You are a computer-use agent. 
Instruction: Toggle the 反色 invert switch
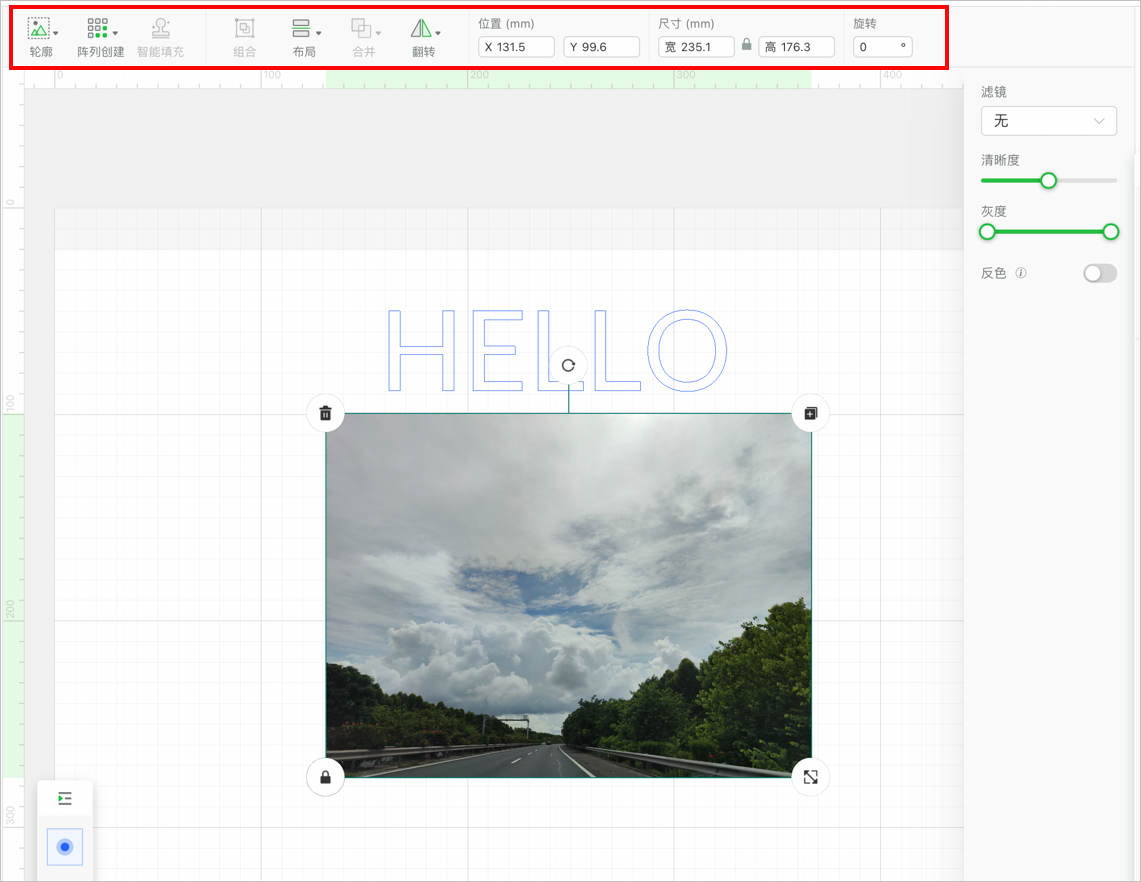pyautogui.click(x=1099, y=273)
